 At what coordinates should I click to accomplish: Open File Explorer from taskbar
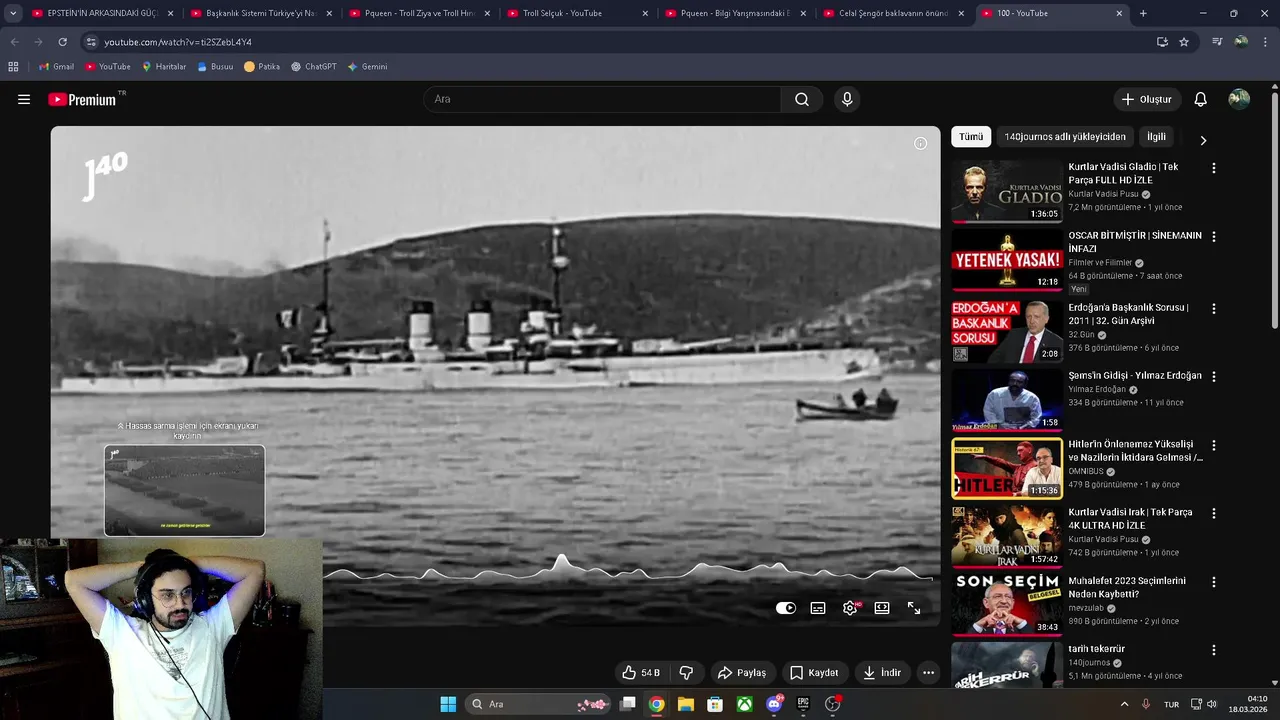[x=686, y=704]
